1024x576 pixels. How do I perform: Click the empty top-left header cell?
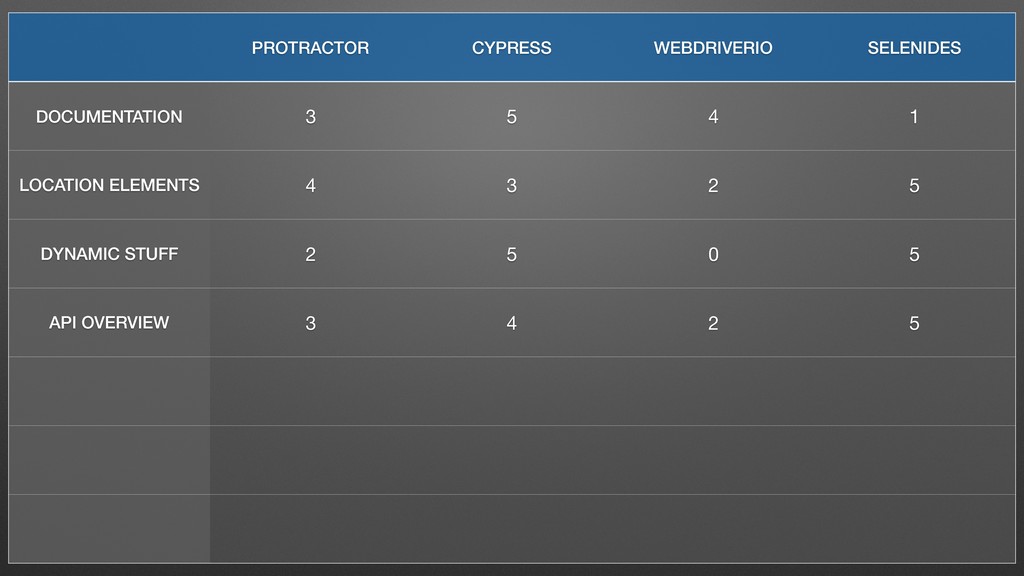click(109, 48)
